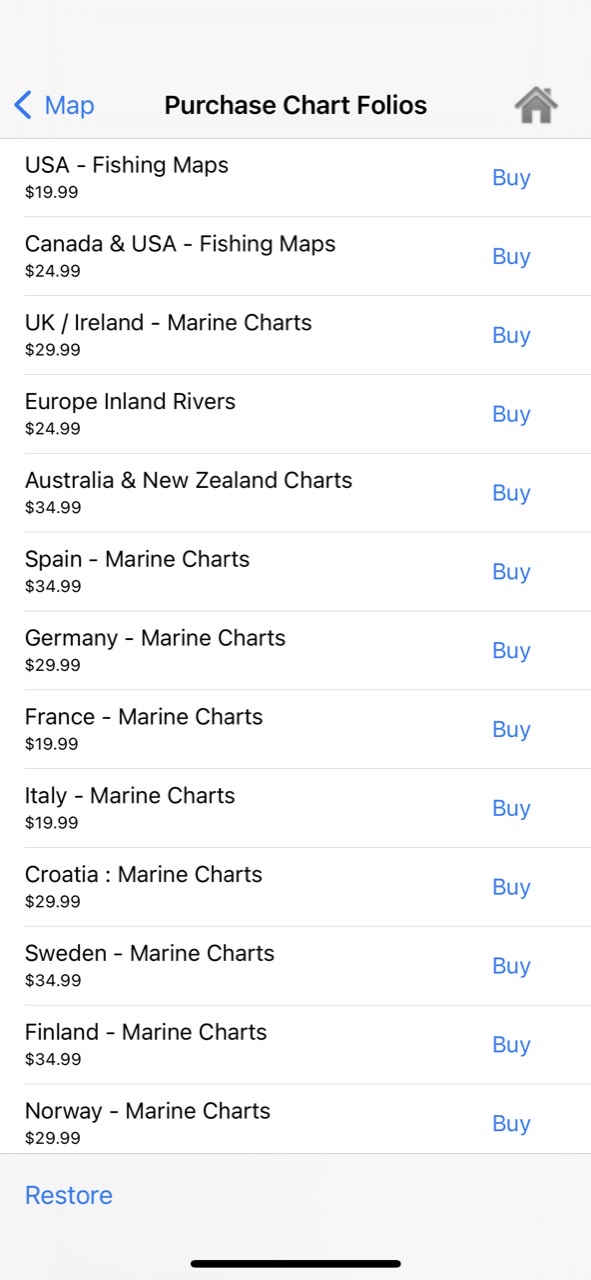Buy Europe Inland Rivers folio
The height and width of the screenshot is (1280, 591).
[511, 414]
